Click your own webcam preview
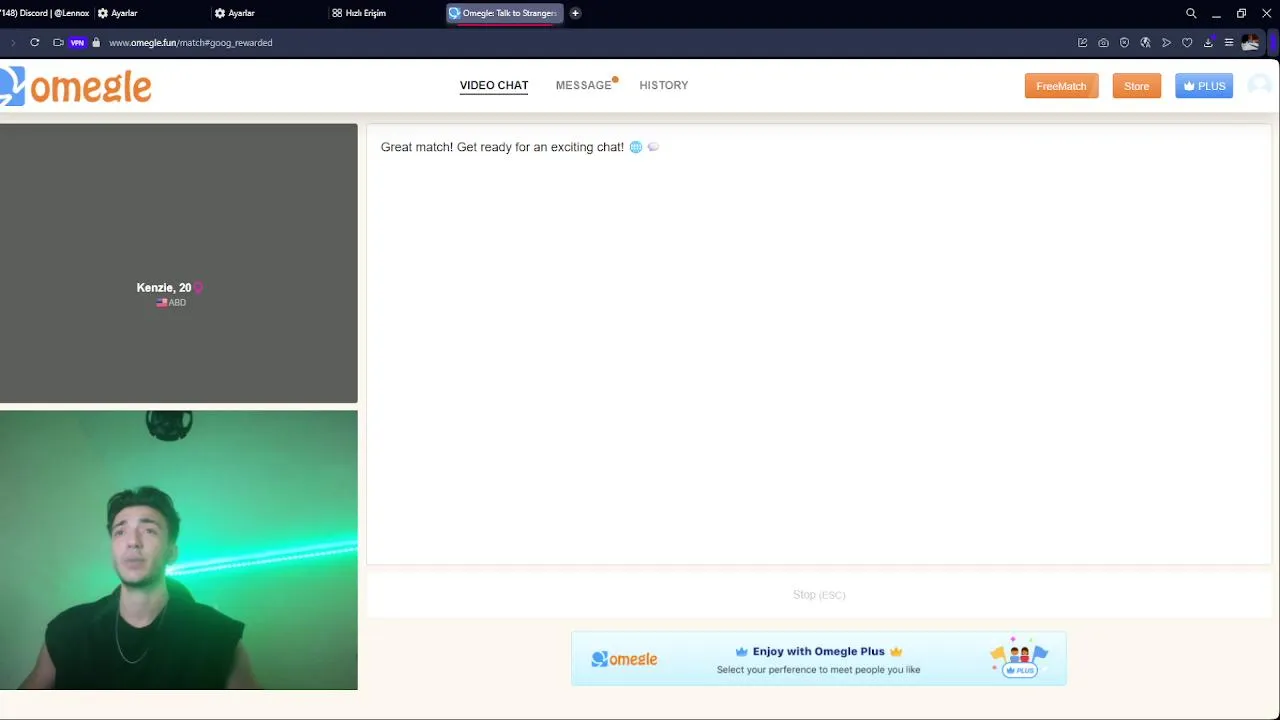Image resolution: width=1280 pixels, height=720 pixels. 179,550
